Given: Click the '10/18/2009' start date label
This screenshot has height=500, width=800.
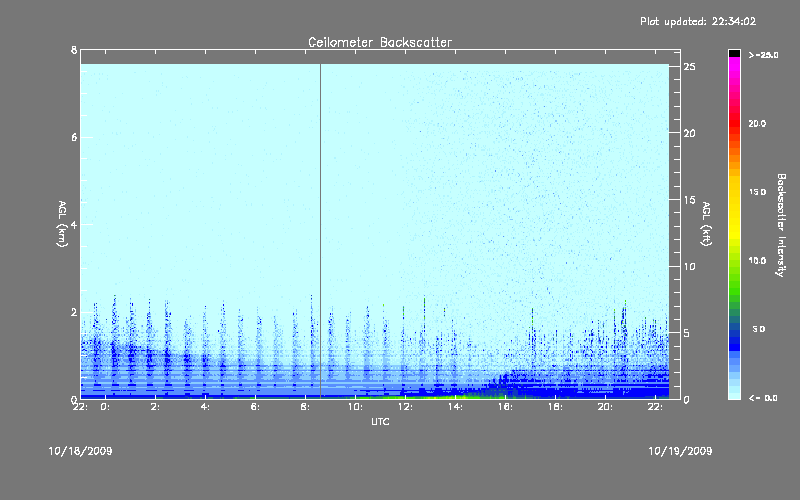Looking at the screenshot, I should pos(80,451).
